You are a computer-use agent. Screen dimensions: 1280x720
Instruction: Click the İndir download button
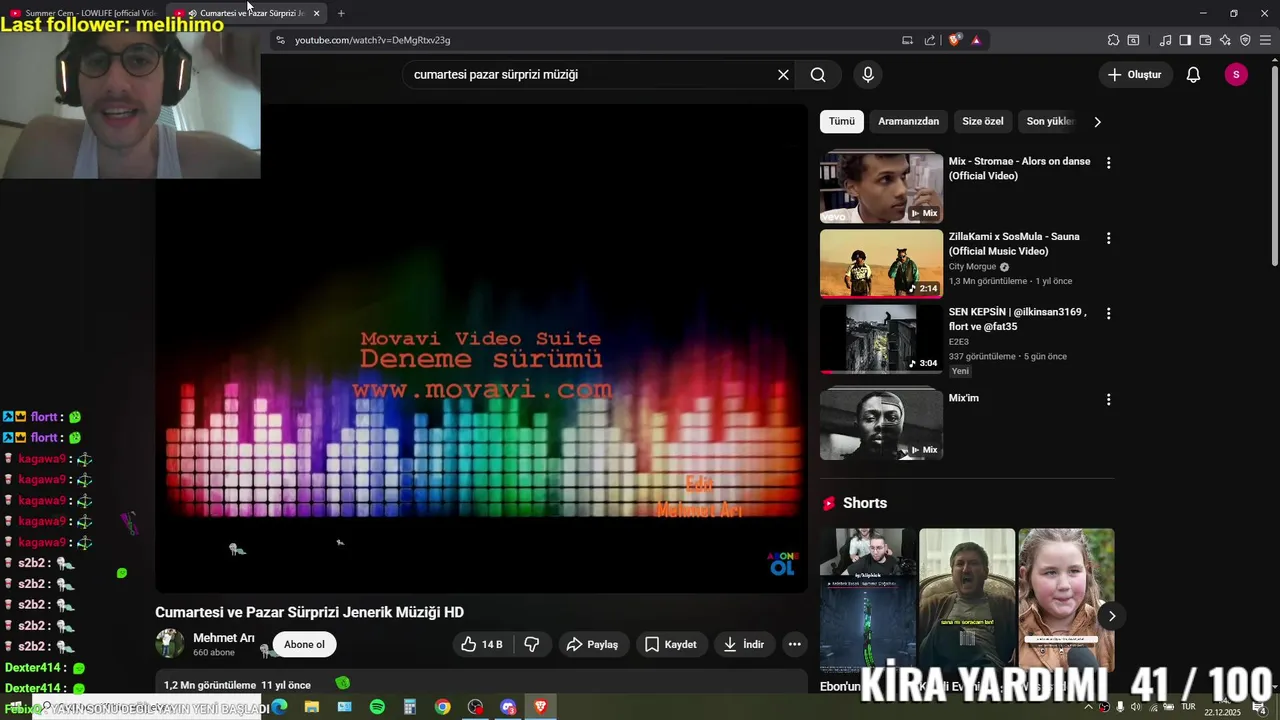coord(744,645)
